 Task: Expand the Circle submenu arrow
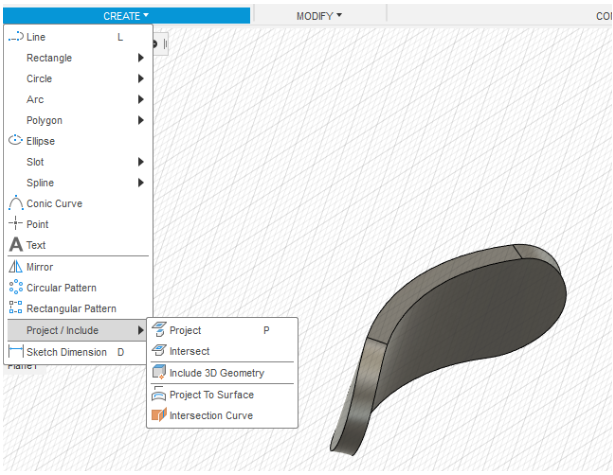pos(141,79)
